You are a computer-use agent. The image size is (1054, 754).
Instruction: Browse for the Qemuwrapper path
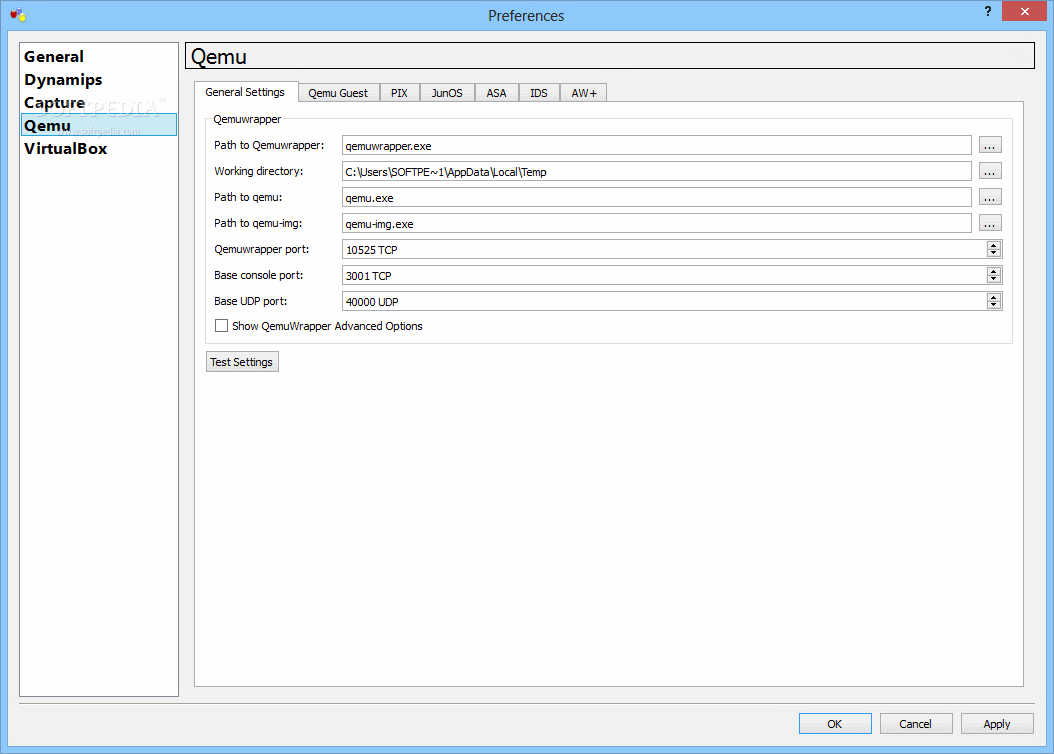click(x=989, y=145)
